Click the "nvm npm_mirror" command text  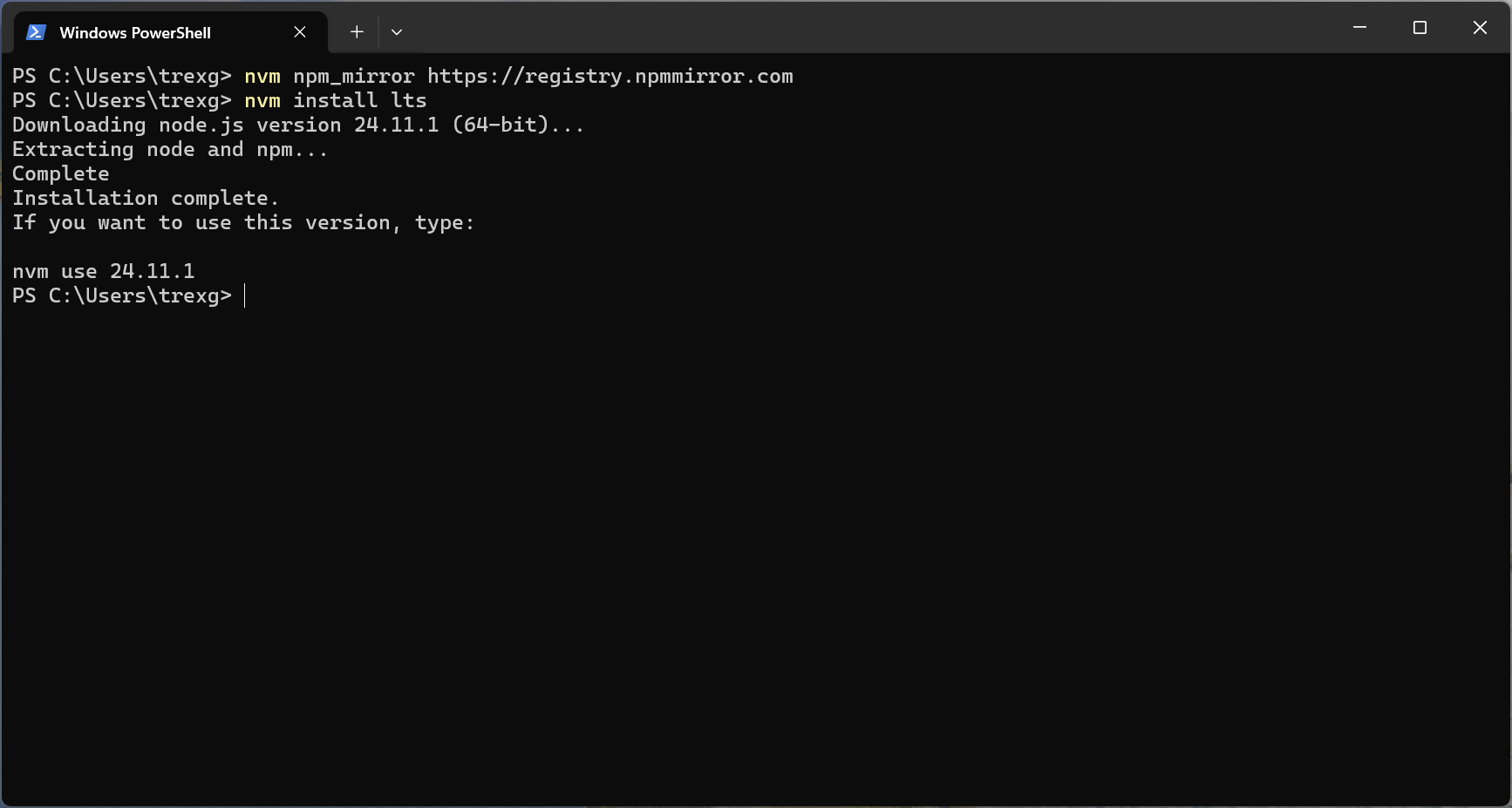[x=330, y=77]
